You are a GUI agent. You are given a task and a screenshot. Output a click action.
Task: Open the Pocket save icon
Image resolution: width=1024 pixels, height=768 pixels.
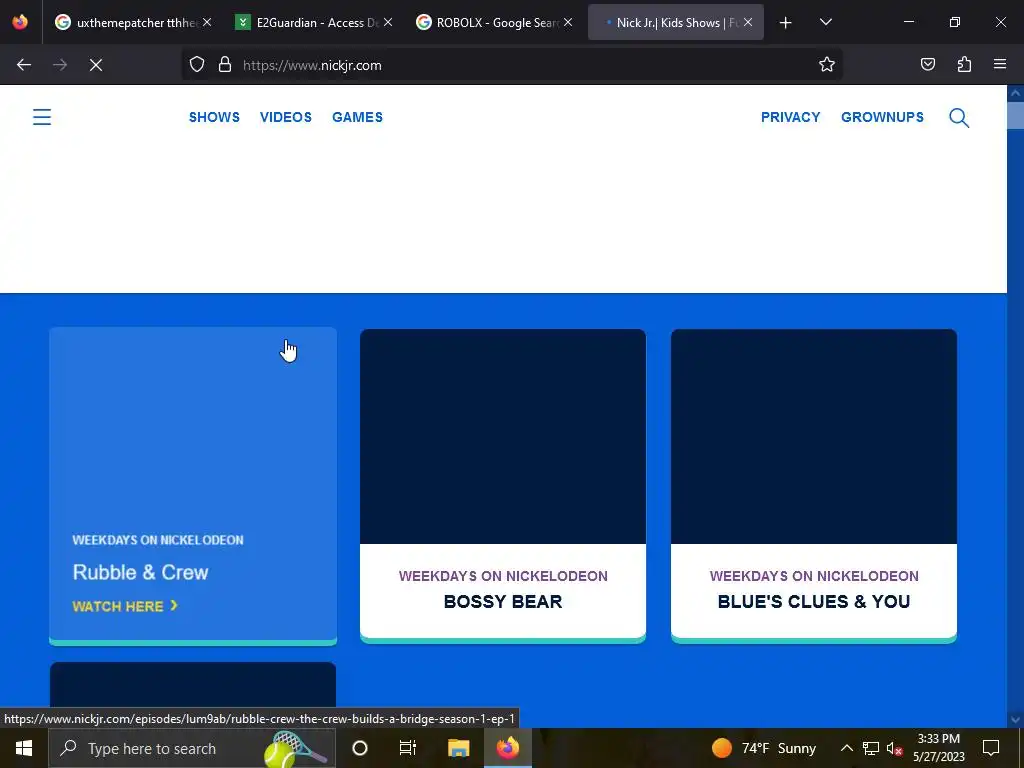click(x=927, y=64)
